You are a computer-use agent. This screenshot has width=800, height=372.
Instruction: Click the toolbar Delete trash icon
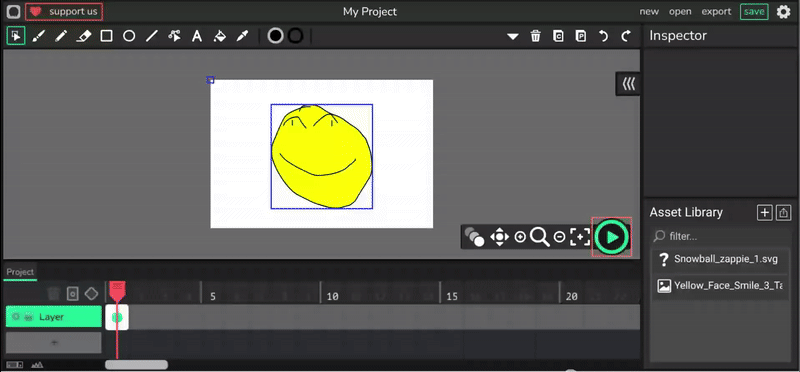click(535, 36)
